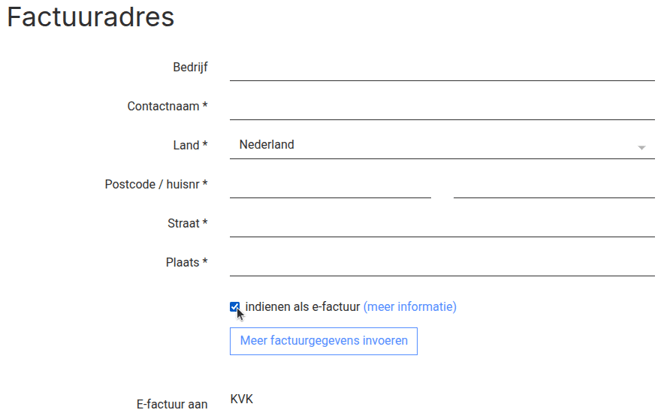Click the Straat input field
Viewport: 670px width, 419px height.
pyautogui.click(x=441, y=223)
